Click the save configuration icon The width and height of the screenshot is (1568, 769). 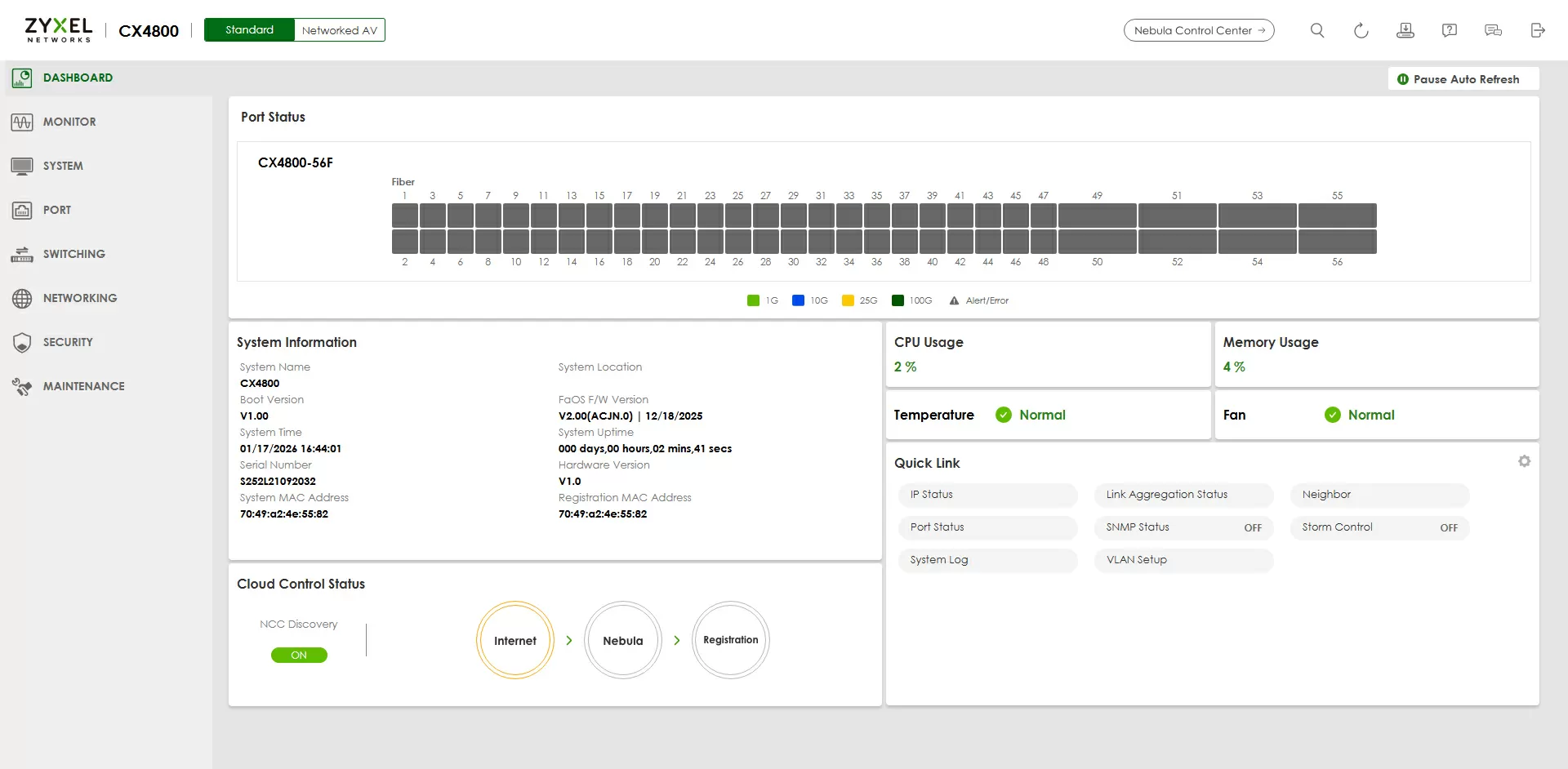(1405, 30)
